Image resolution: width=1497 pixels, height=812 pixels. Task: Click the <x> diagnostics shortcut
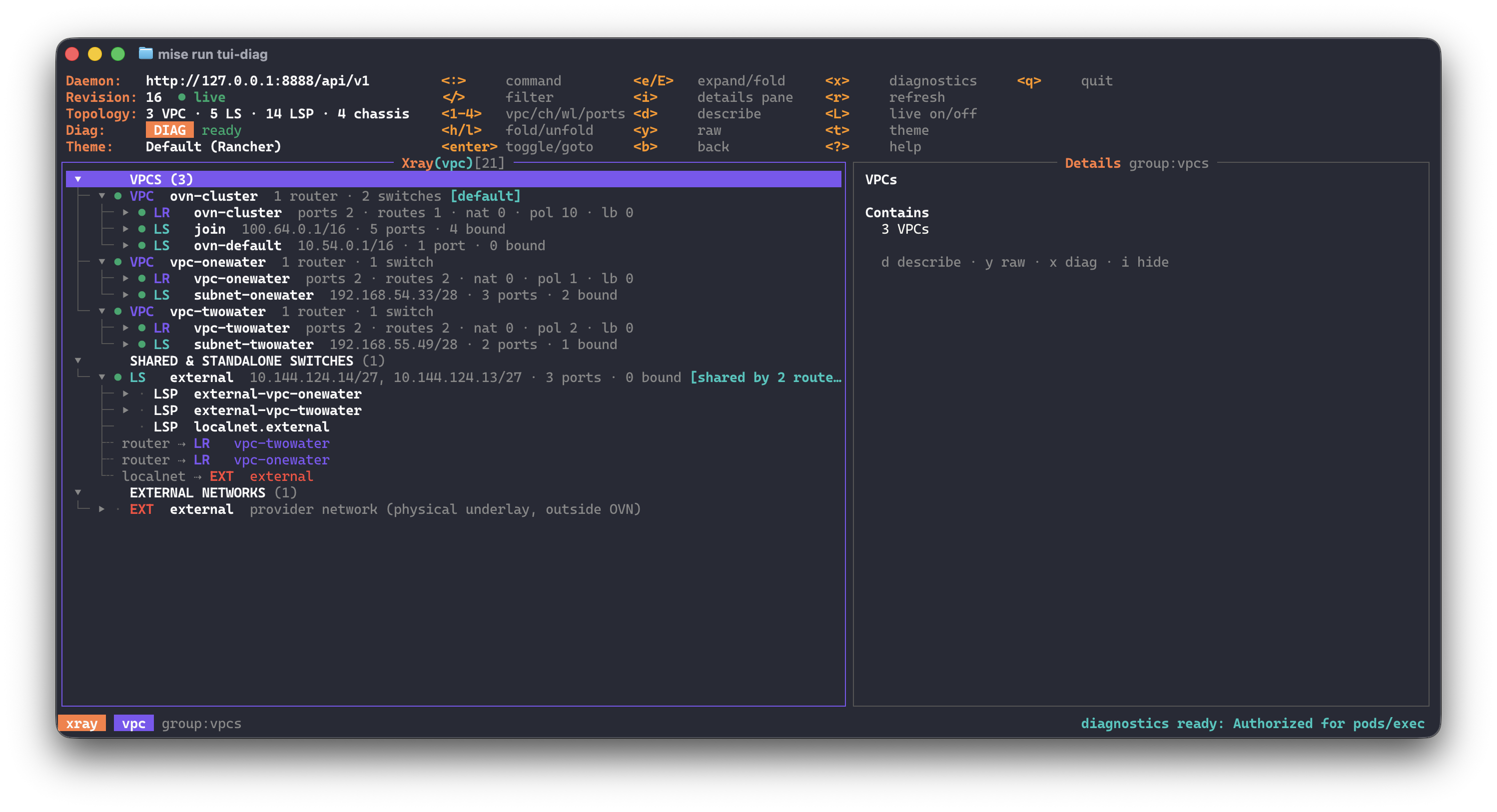coord(901,81)
